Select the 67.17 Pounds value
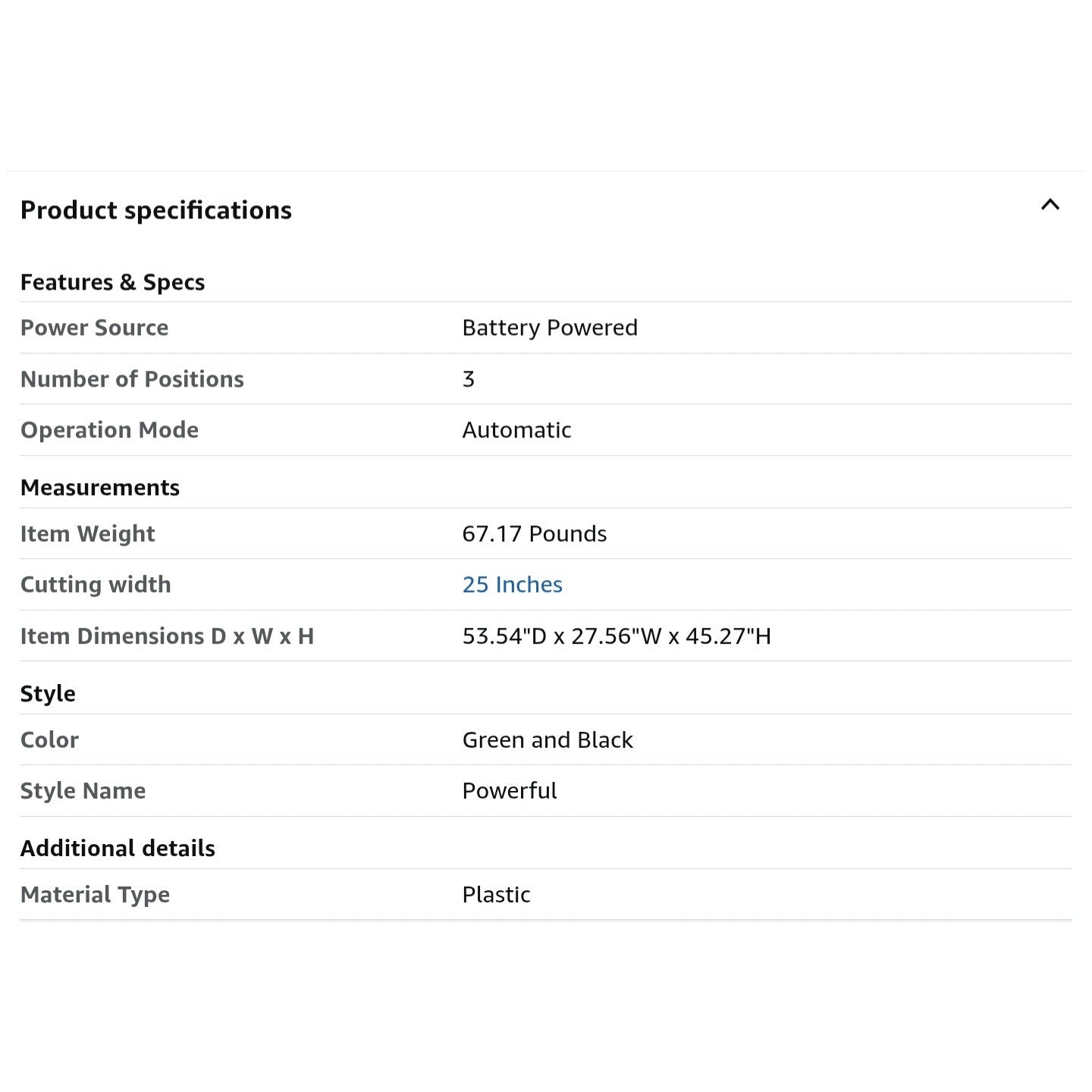 (534, 534)
